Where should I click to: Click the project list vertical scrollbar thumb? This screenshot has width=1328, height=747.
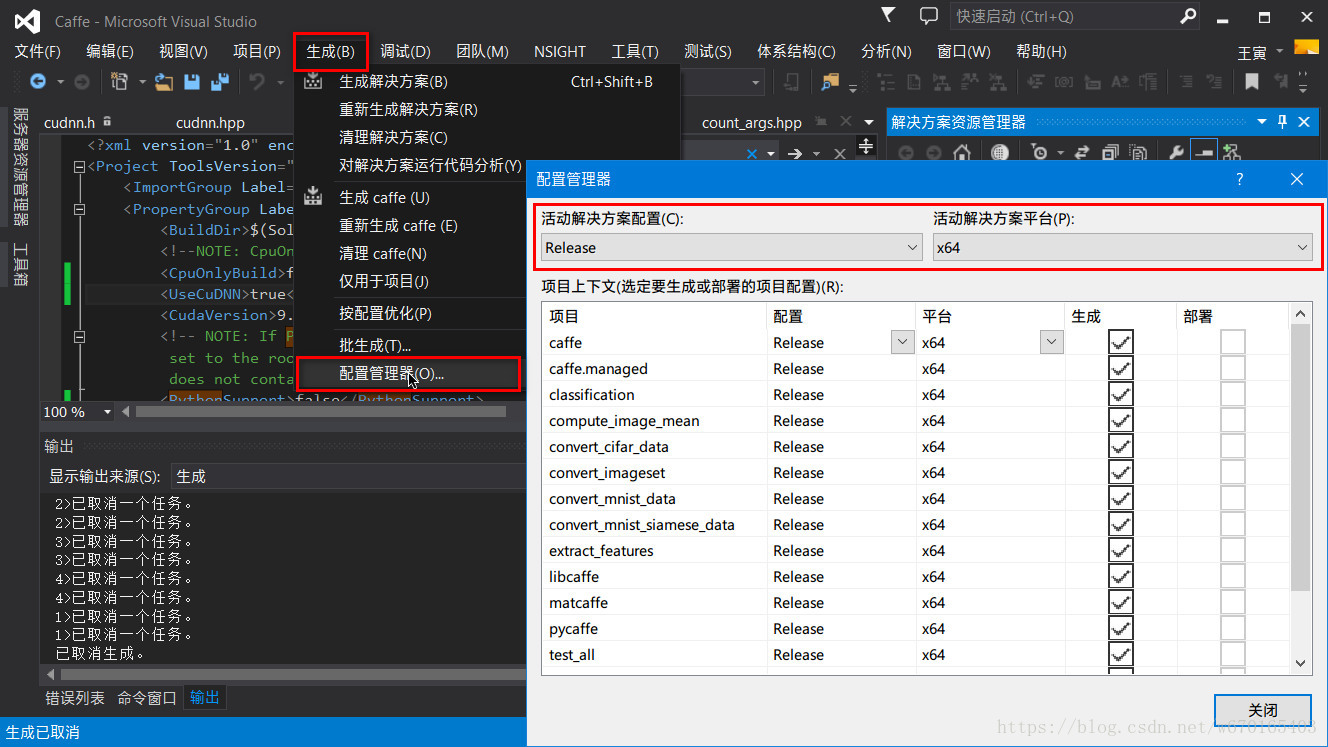[x=1300, y=457]
